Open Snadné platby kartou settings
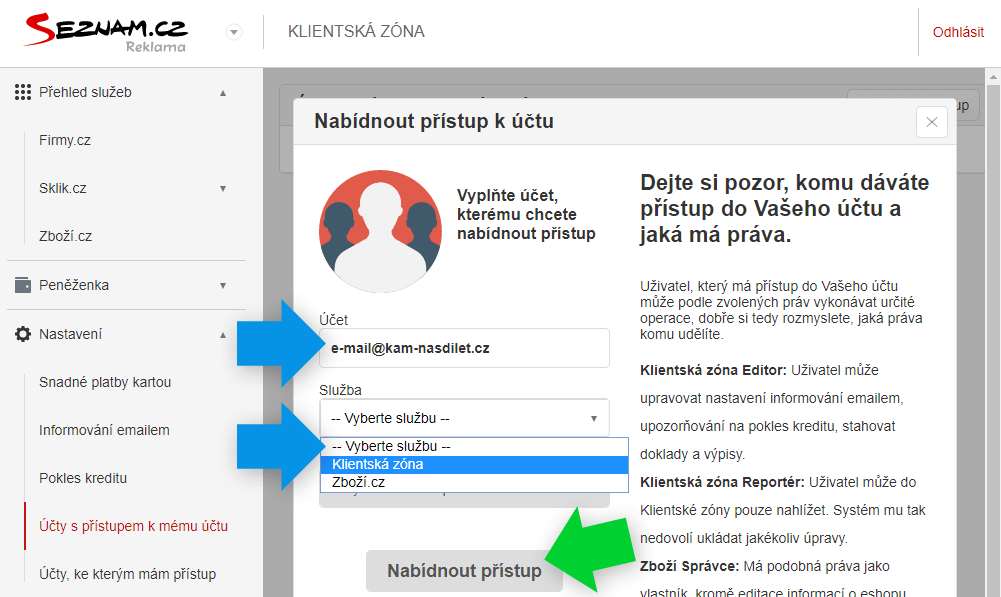This screenshot has width=1001, height=597. click(x=105, y=382)
